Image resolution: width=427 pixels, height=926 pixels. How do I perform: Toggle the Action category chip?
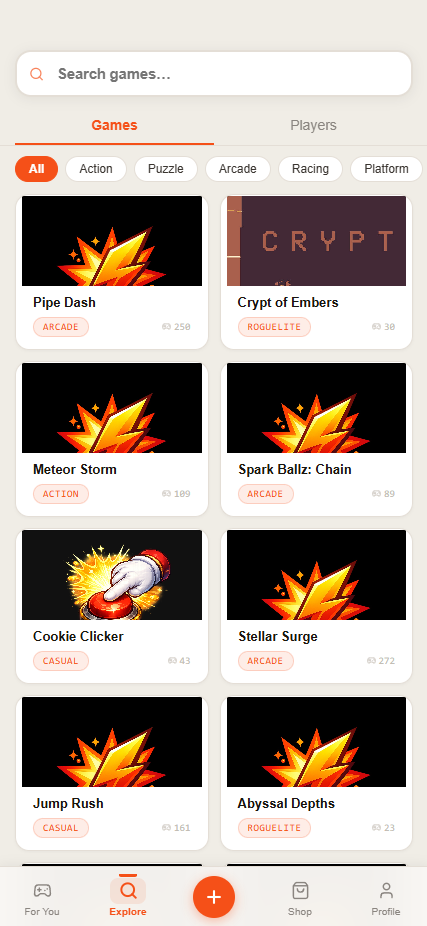click(x=96, y=169)
